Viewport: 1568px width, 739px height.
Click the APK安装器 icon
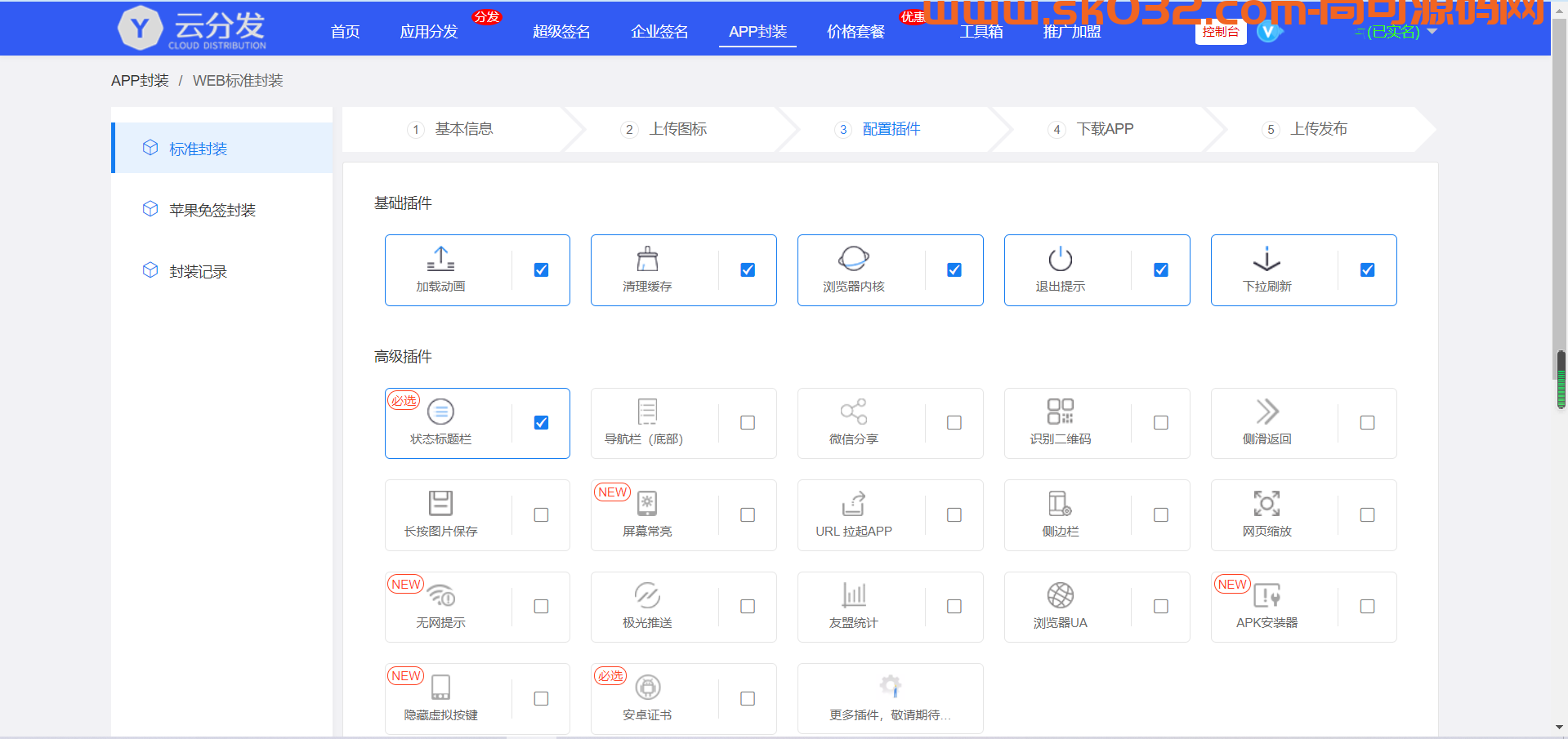point(1266,595)
